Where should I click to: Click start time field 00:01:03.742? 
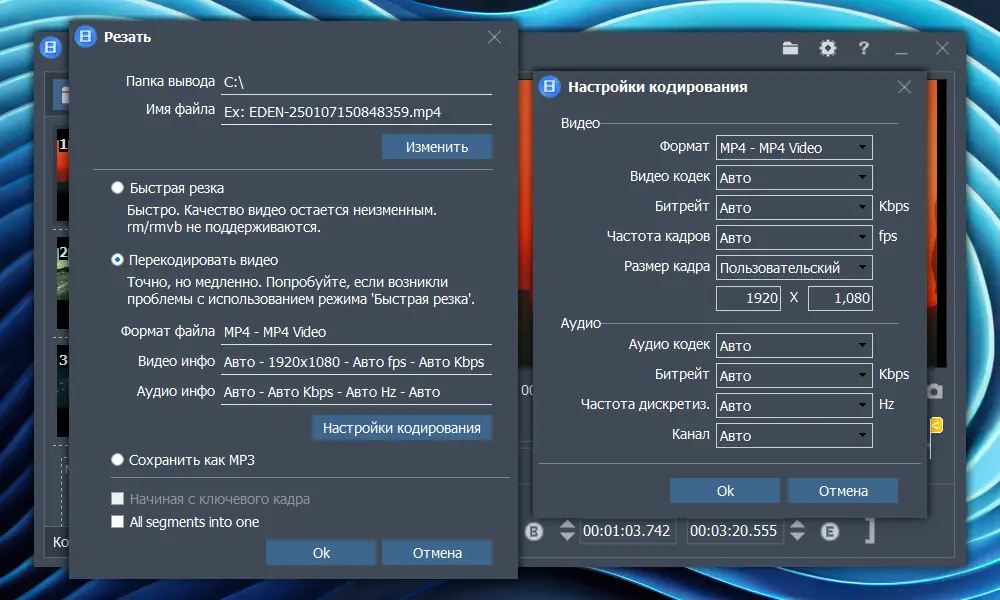coord(626,531)
